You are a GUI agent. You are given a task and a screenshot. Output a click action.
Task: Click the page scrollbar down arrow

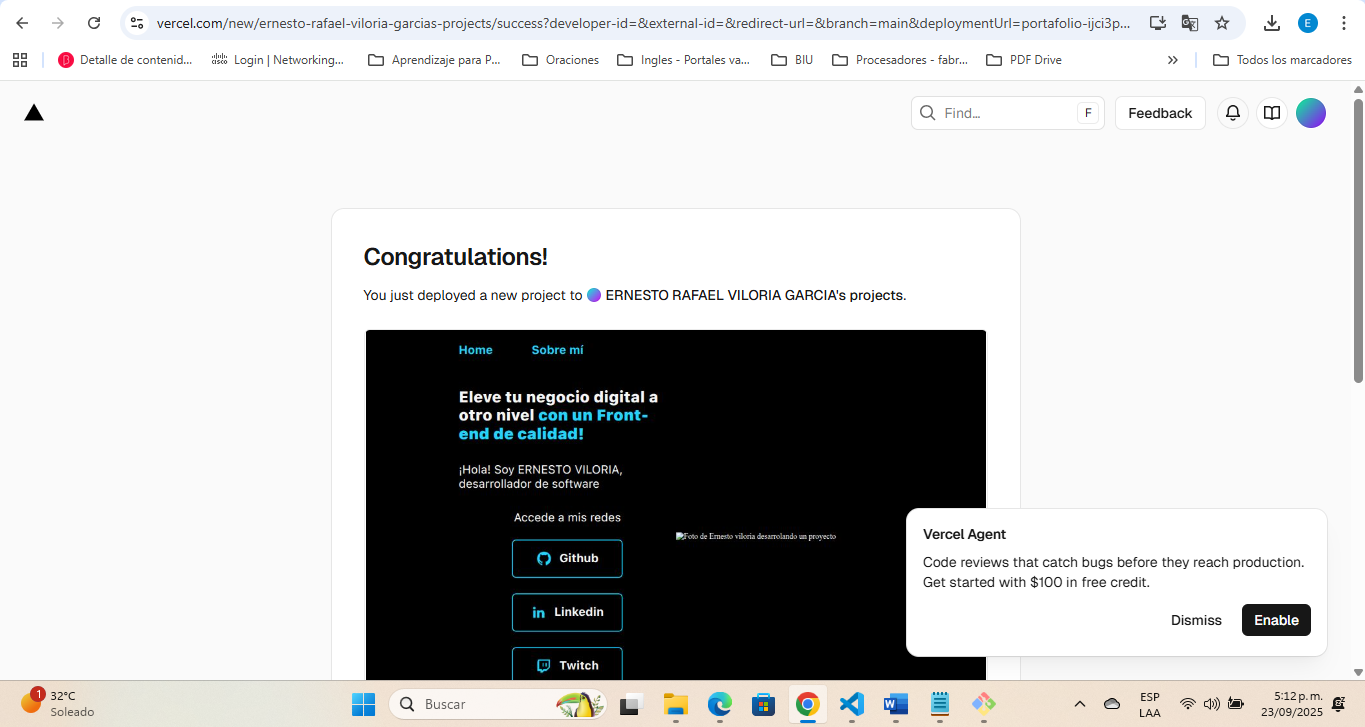(x=1357, y=672)
